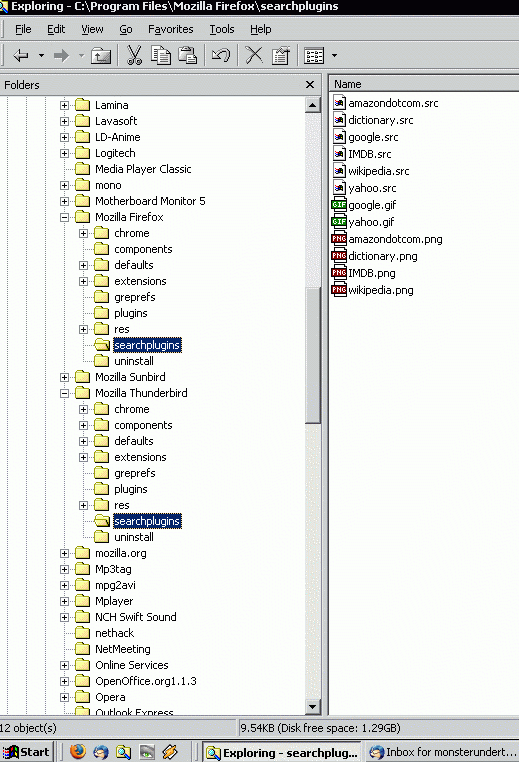Open the Views dropdown arrow
The height and width of the screenshot is (762, 519).
click(x=334, y=55)
